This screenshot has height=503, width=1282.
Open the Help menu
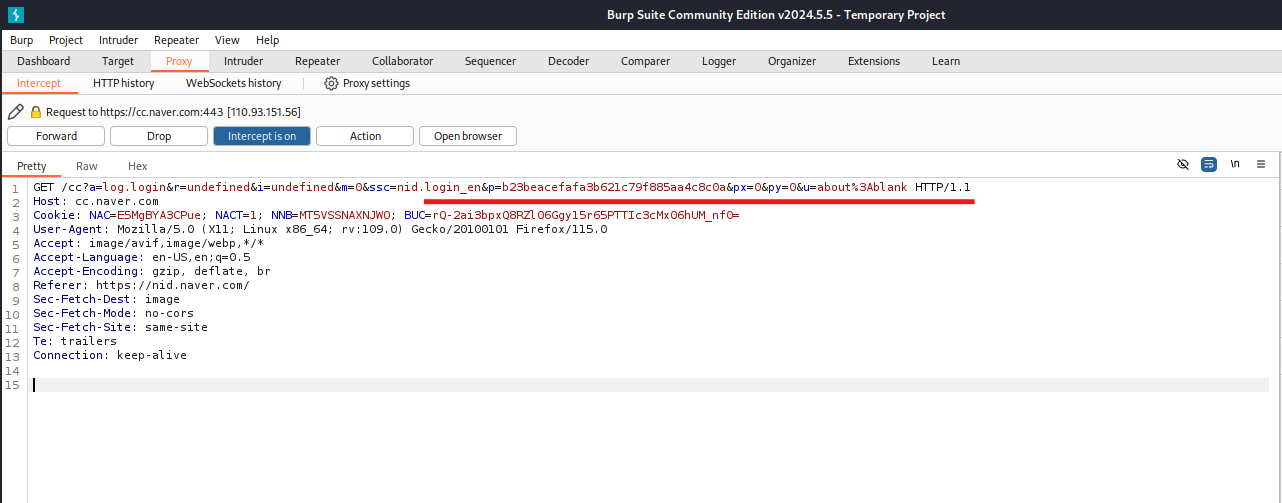point(267,40)
